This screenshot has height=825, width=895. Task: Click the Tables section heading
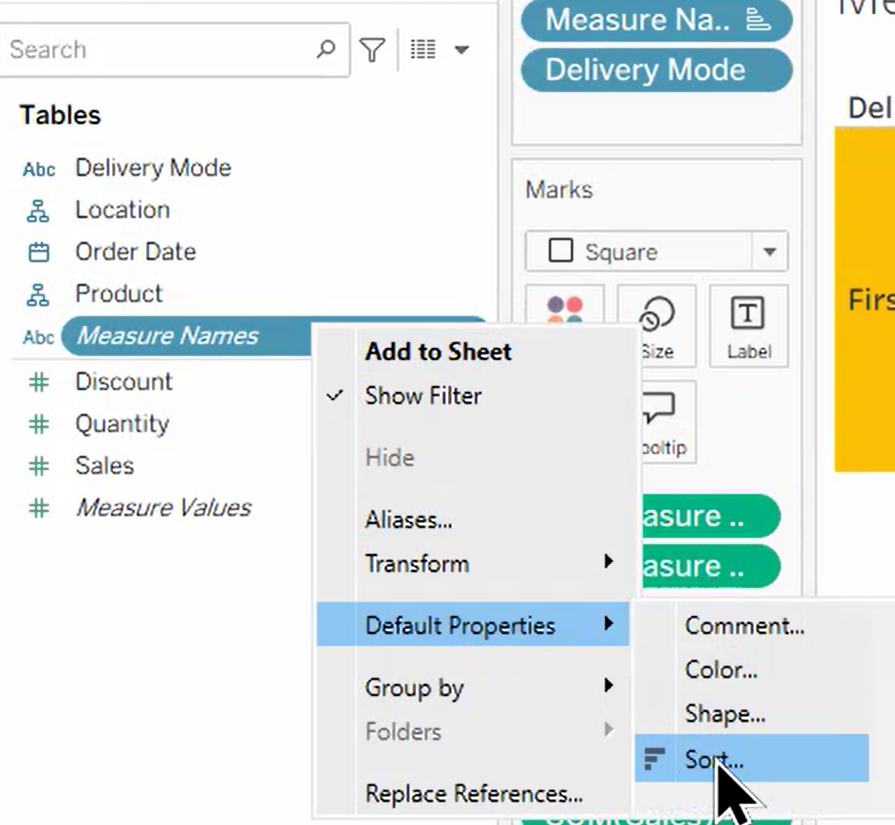click(60, 115)
